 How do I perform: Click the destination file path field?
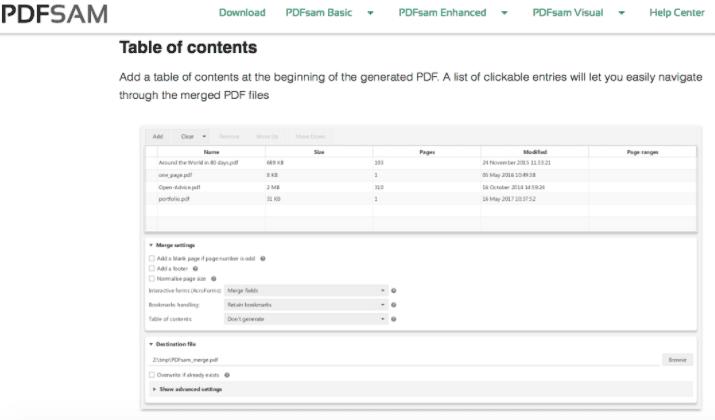[400, 359]
